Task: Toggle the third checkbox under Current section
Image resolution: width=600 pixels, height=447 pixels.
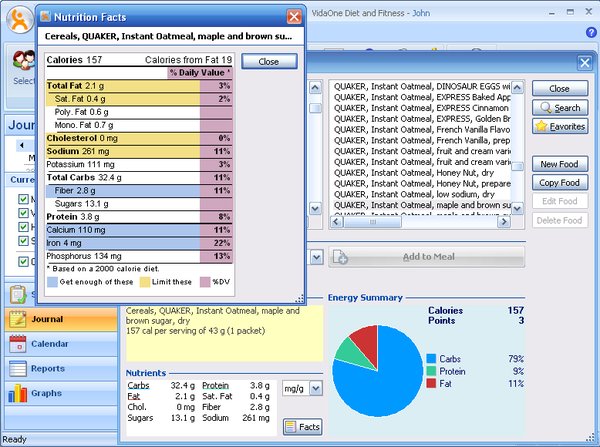Action: [x=23, y=227]
